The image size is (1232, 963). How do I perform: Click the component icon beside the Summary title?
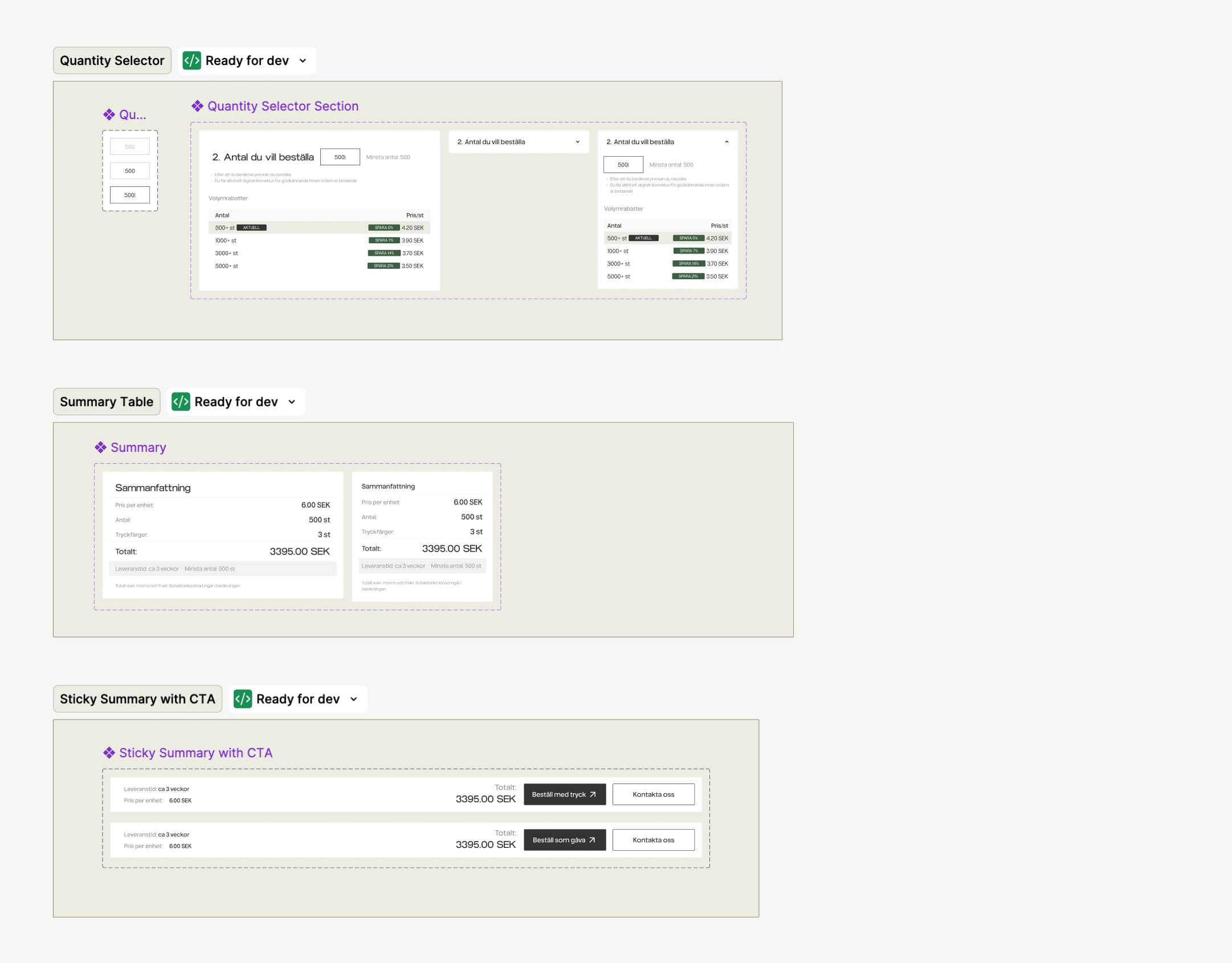coord(100,447)
